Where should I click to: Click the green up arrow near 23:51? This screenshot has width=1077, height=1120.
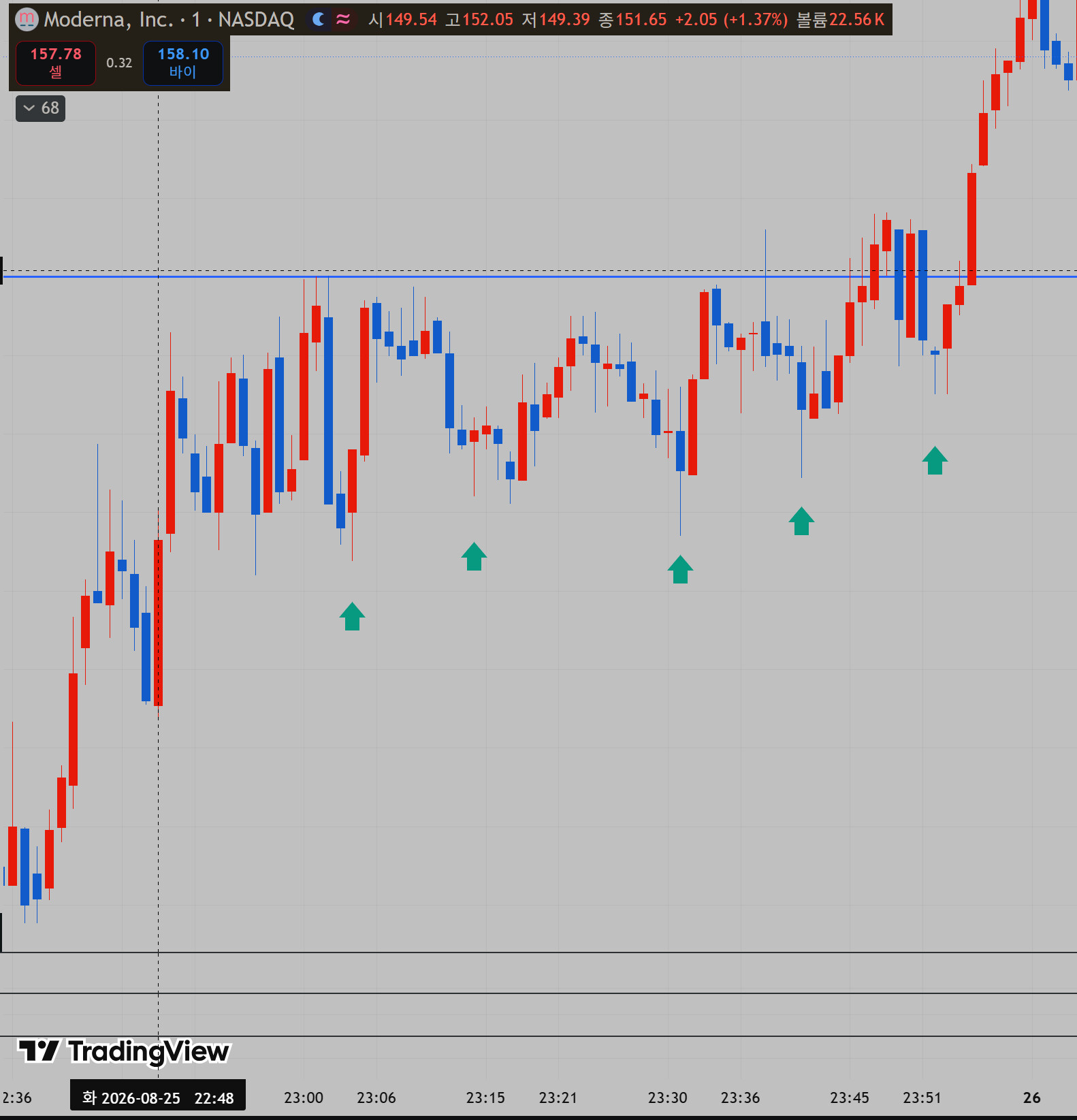click(x=935, y=460)
